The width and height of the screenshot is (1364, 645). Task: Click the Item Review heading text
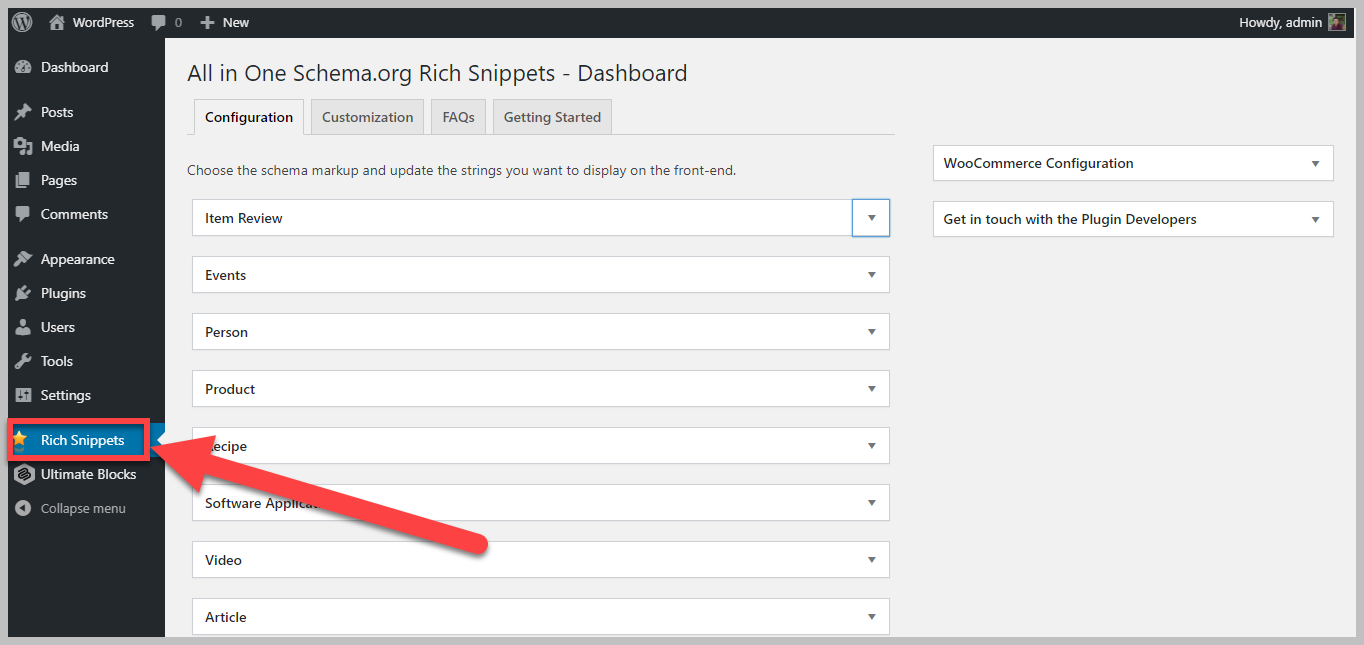click(244, 218)
